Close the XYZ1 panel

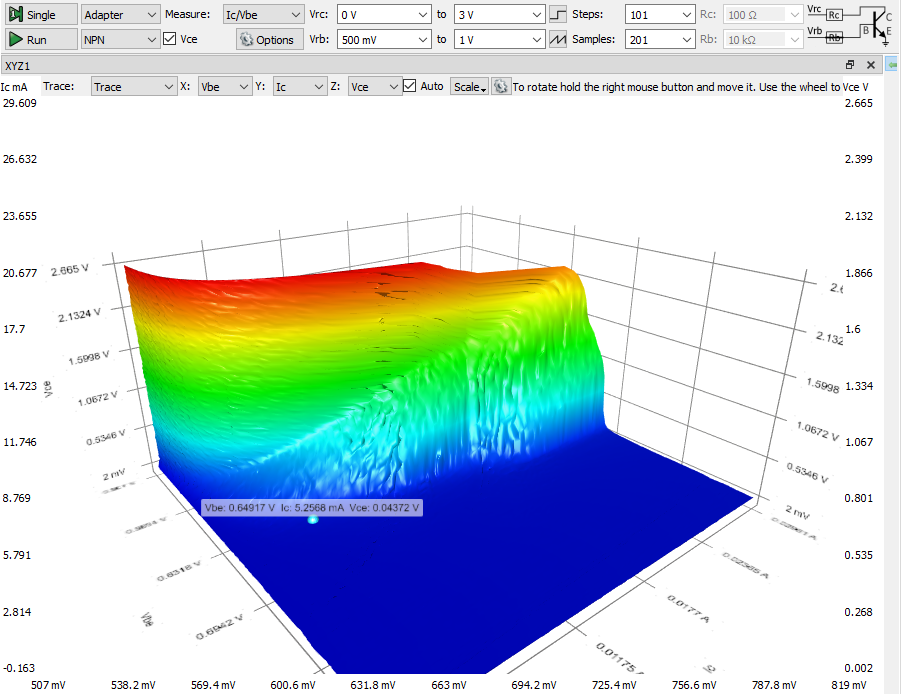(871, 65)
